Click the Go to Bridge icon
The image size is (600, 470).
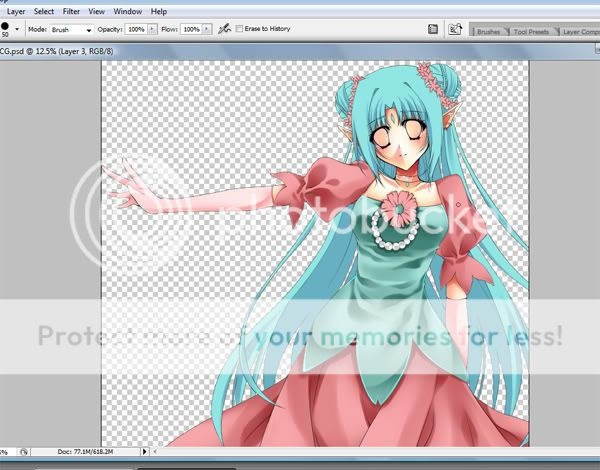(x=455, y=29)
